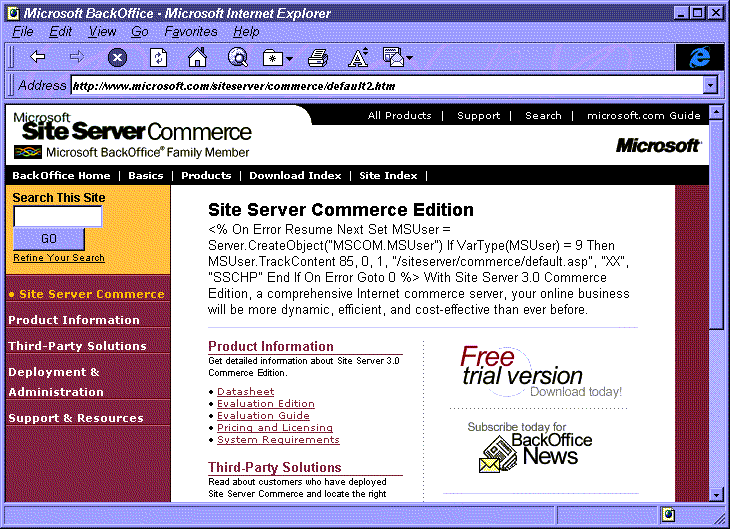Open microsoft.com Guide link
The height and width of the screenshot is (529, 730).
[x=643, y=115]
